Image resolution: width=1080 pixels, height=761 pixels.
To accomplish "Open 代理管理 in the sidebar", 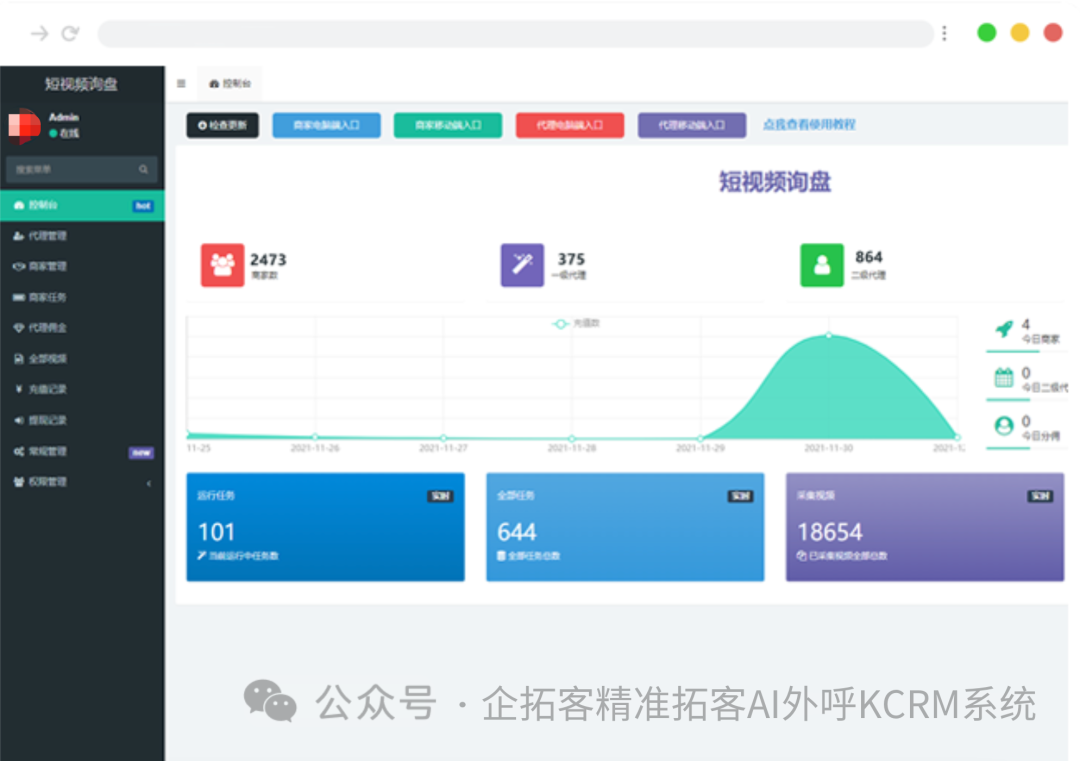I will point(82,236).
